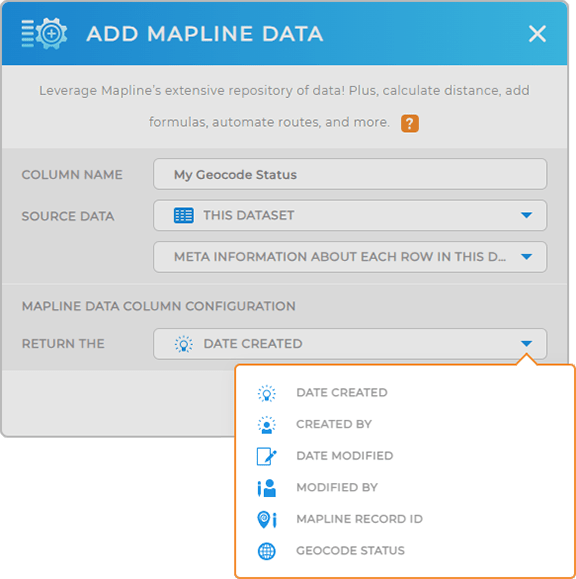Click Mapline Data Column Configuration heading

point(159,306)
